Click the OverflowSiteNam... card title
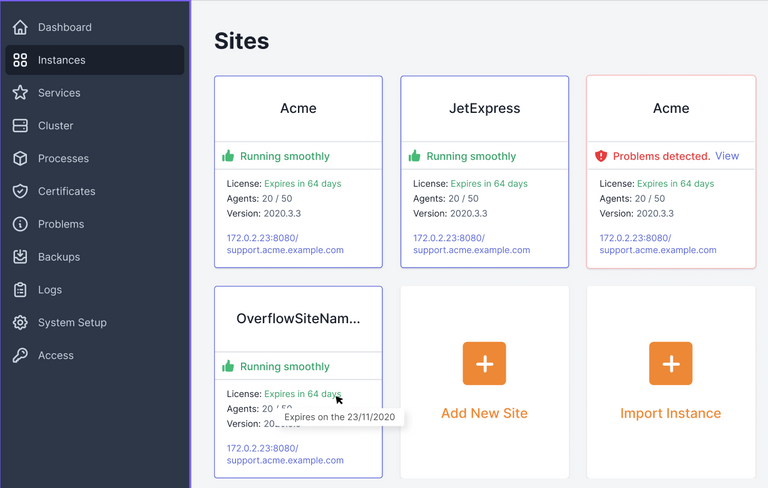This screenshot has height=488, width=768. pyautogui.click(x=298, y=319)
